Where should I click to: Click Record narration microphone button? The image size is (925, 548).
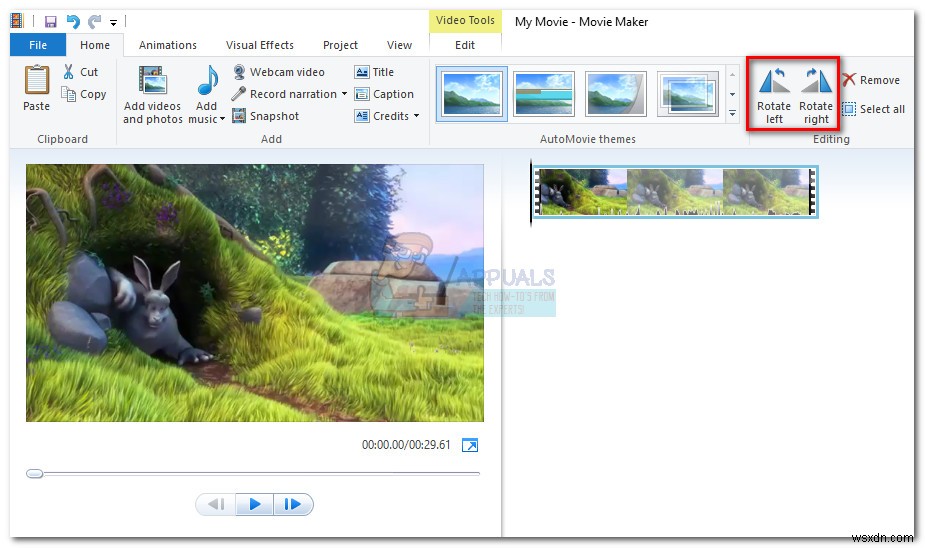pos(285,94)
